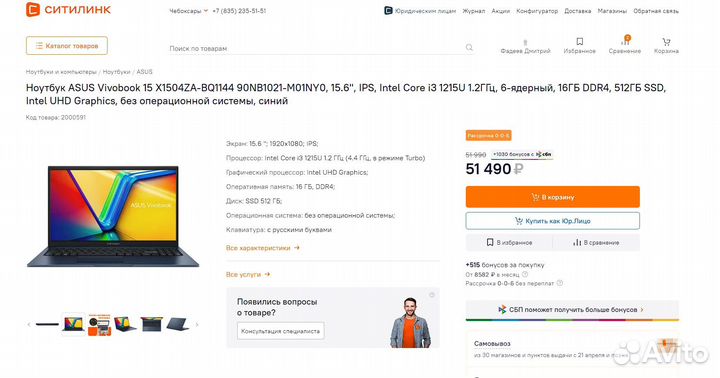Image resolution: width=720 pixels, height=378 pixels.
Task: Click the main ASUS Vivobook laptop image
Action: 113,216
